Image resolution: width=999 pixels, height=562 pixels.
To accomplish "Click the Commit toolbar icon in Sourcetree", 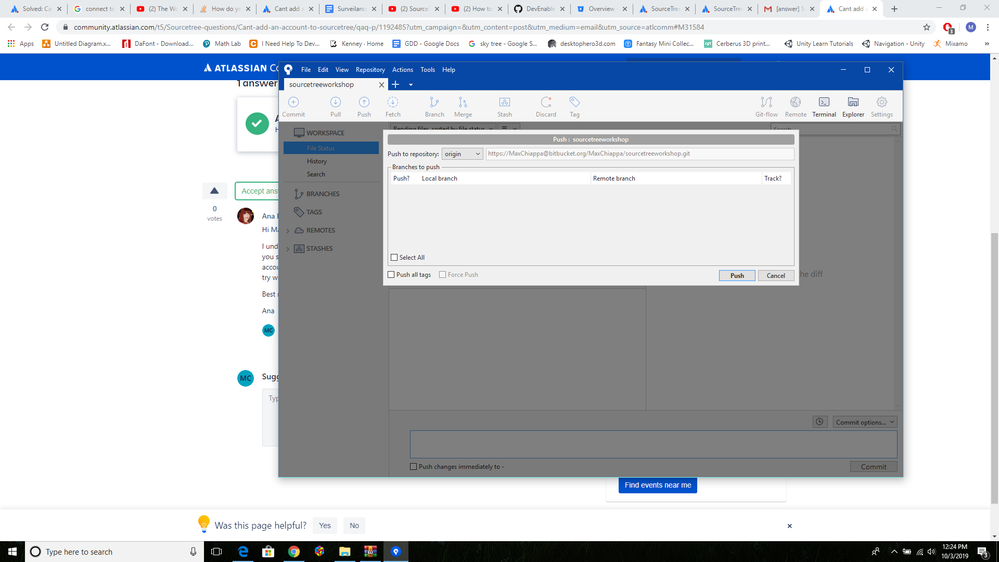I will pyautogui.click(x=293, y=106).
